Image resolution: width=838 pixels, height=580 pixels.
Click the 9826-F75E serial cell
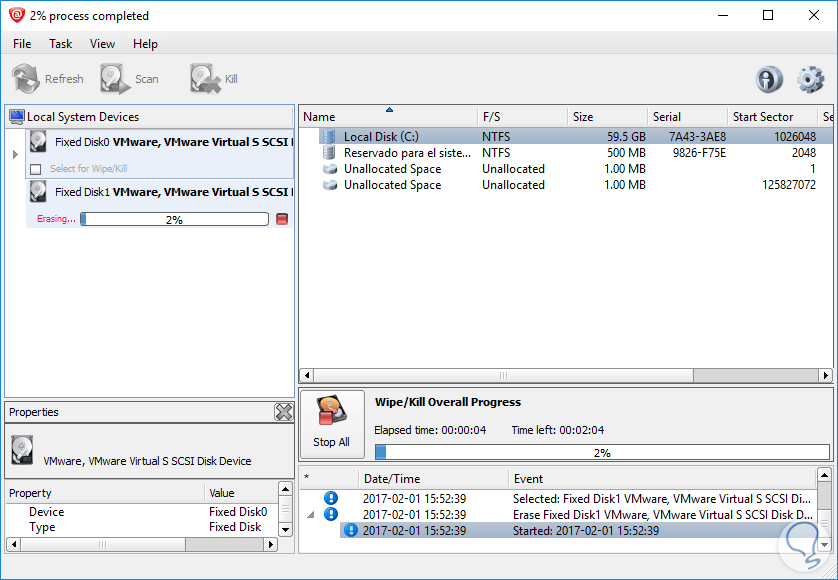tap(699, 153)
